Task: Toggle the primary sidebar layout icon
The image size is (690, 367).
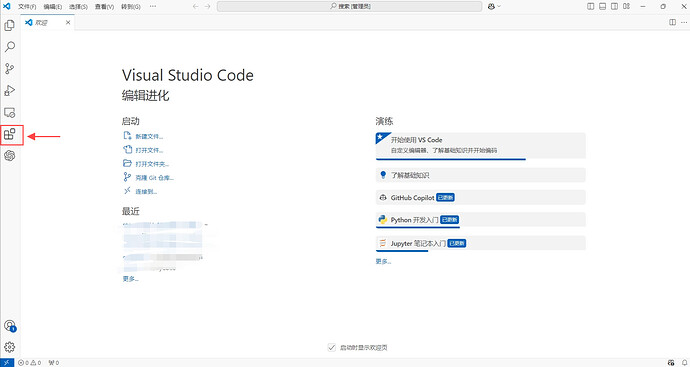Action: click(x=591, y=6)
